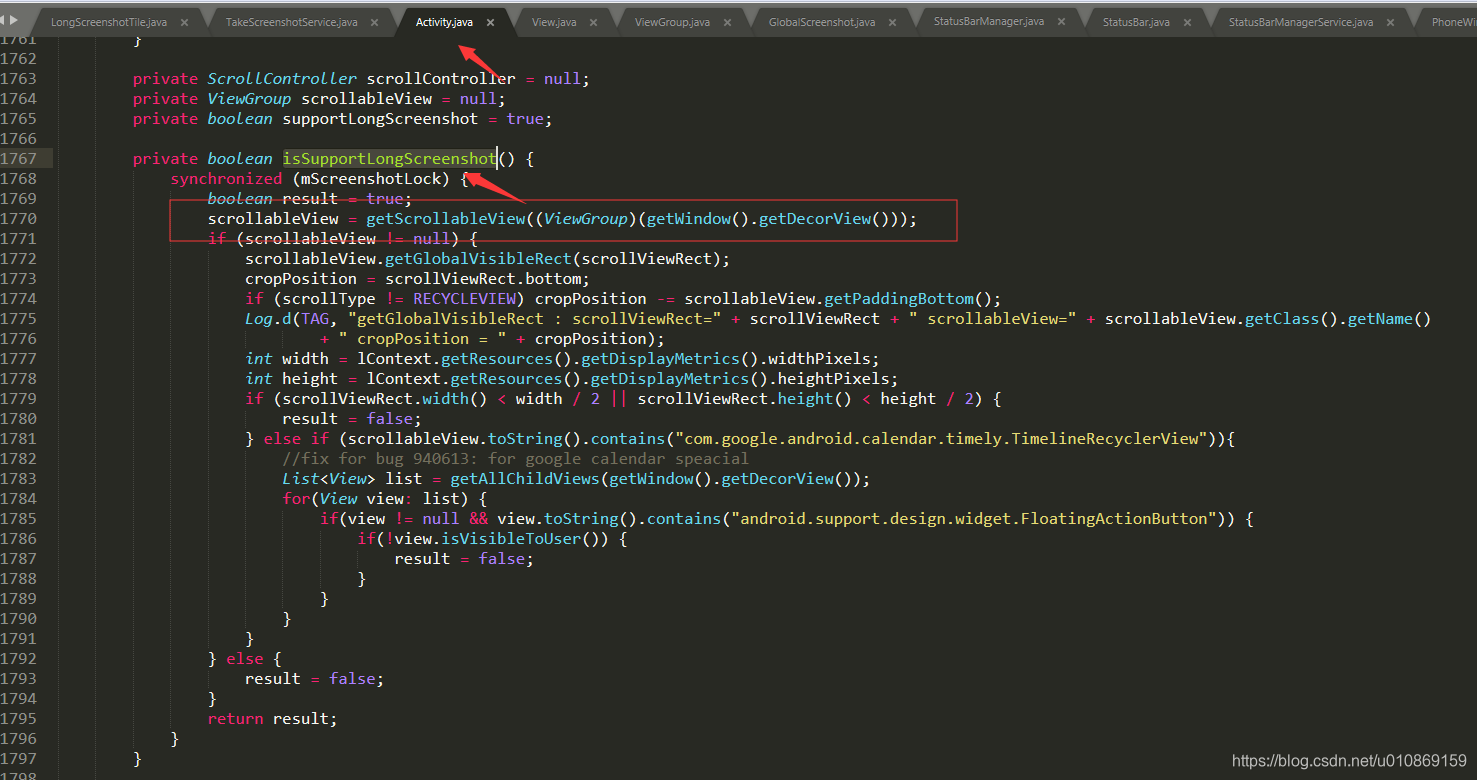The width and height of the screenshot is (1477, 780).
Task: Click 'result = false;' on line 1793
Action: [314, 679]
